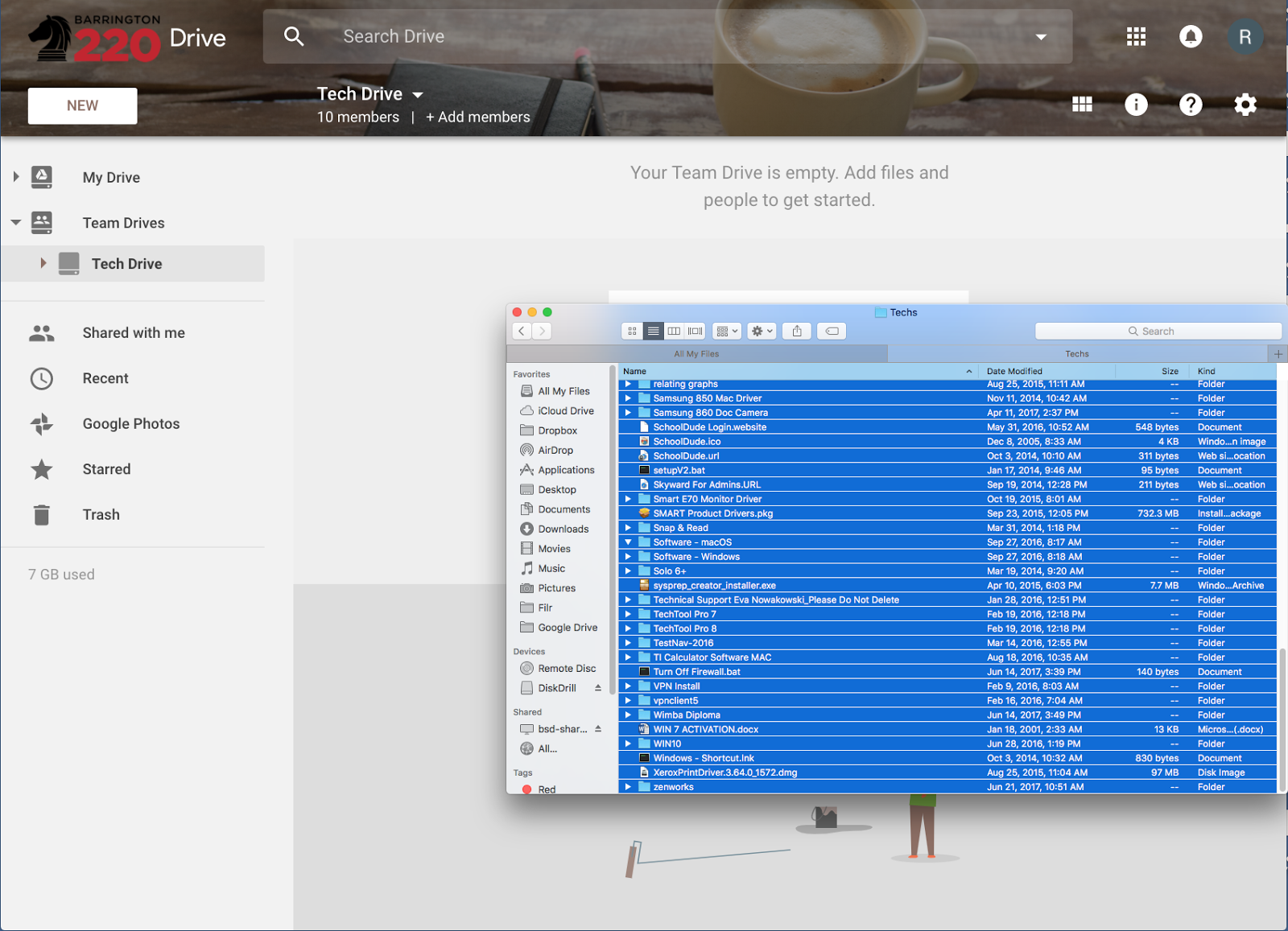Expand the VPN Install folder

pos(628,686)
